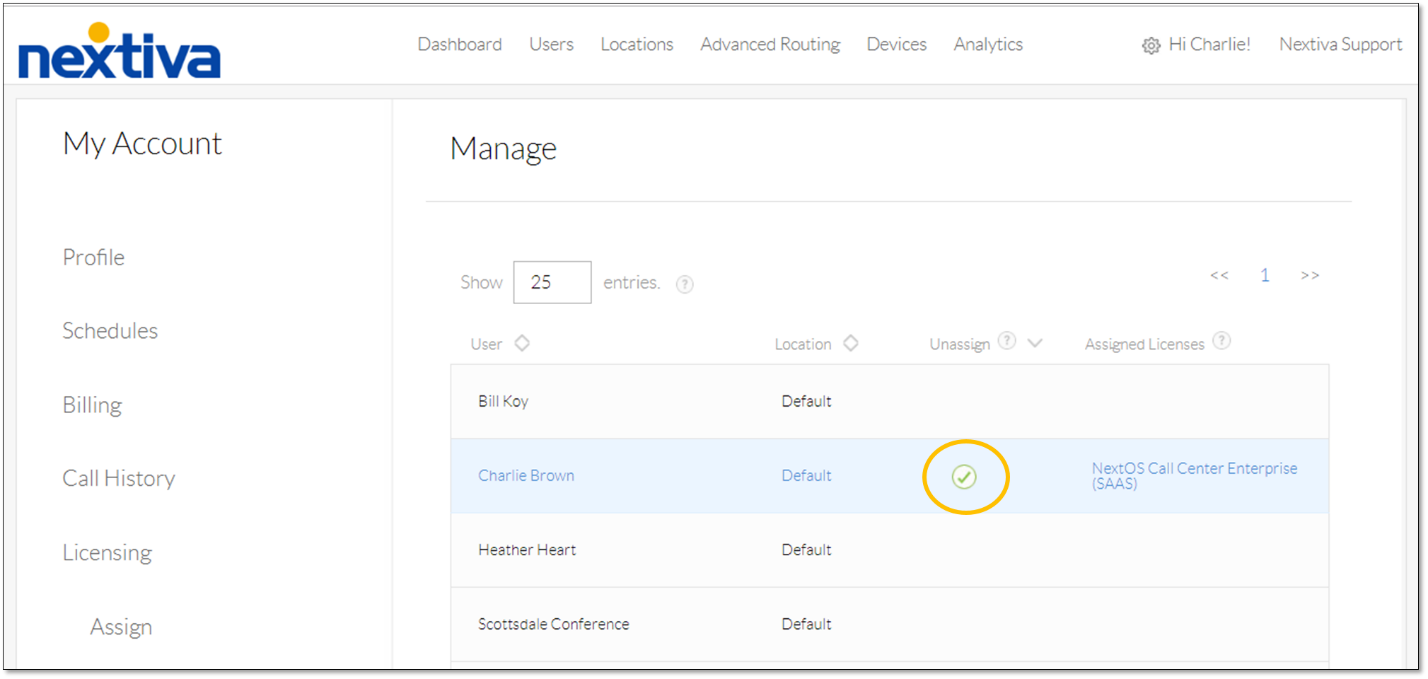This screenshot has width=1428, height=679.
Task: Go to next page with >> button
Action: [x=1310, y=275]
